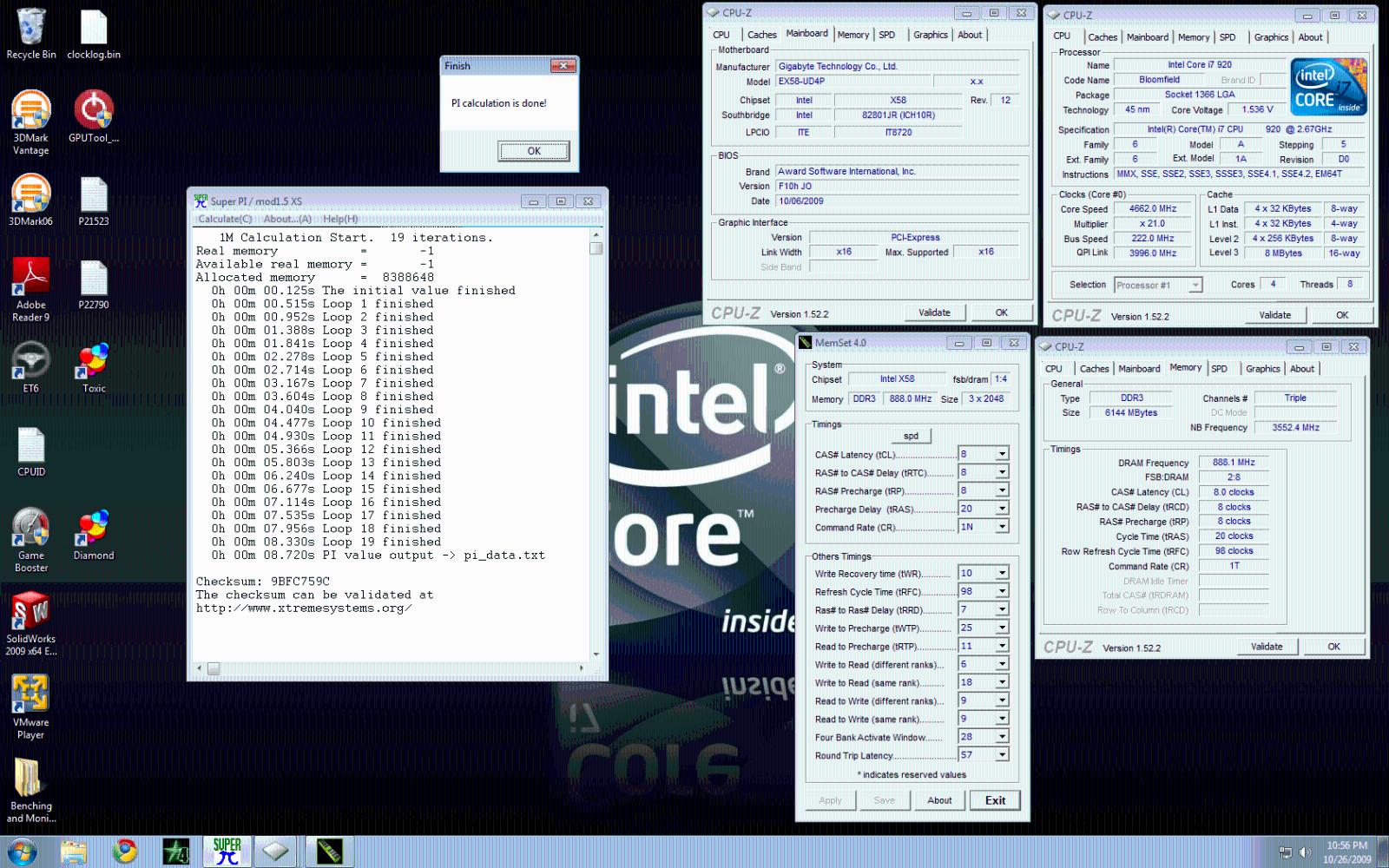The image size is (1389, 868).
Task: Click the Checksum 9BFC759C text line
Action: point(263,582)
